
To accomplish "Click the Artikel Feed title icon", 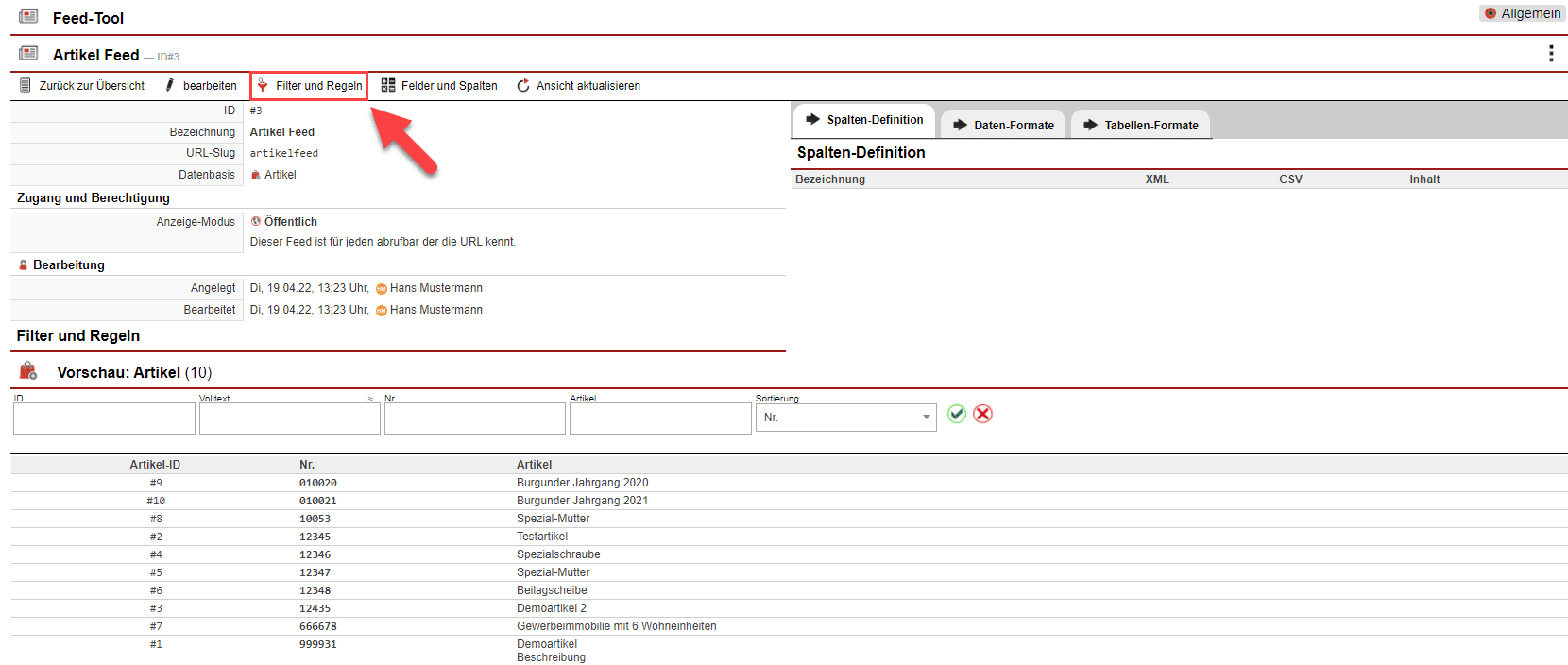I will (29, 54).
